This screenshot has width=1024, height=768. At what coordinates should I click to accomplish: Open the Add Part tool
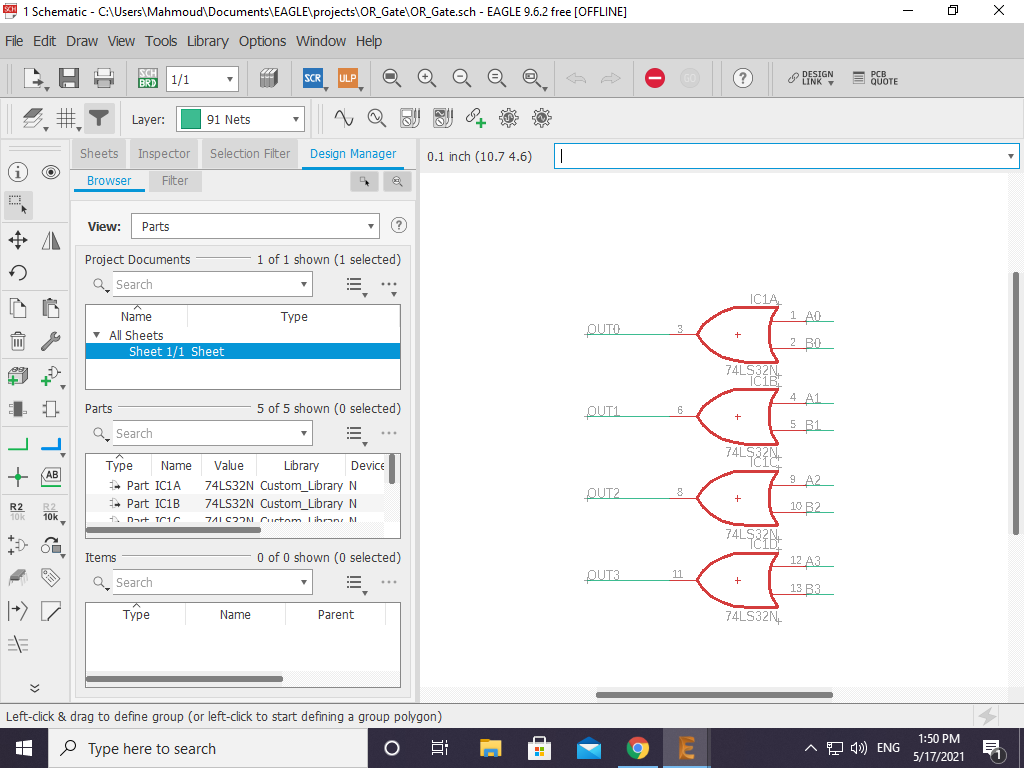[x=17, y=375]
